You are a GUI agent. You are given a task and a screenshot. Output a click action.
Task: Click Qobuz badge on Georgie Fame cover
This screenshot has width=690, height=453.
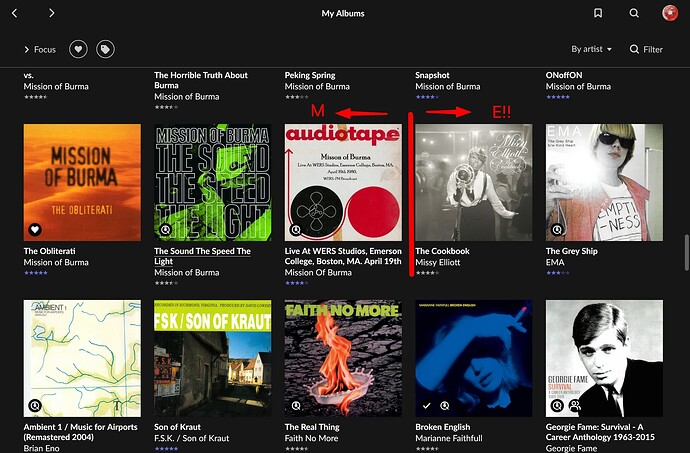point(557,405)
